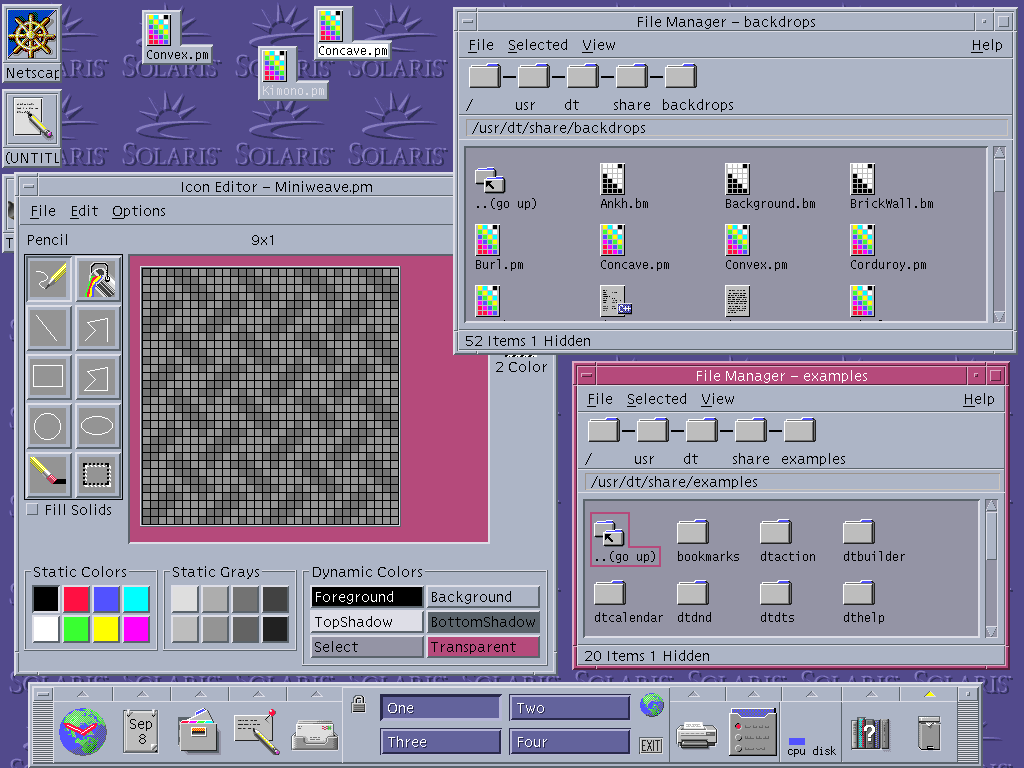Pick the Ellipse drawing tool
Image resolution: width=1024 pixels, height=768 pixels.
pos(98,426)
